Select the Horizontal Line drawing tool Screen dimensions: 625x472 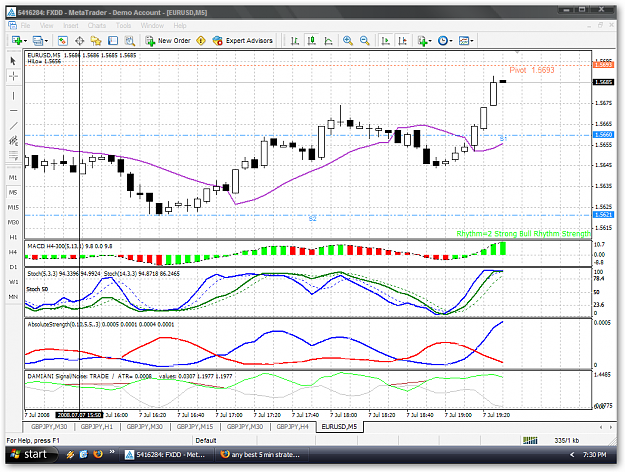(x=13, y=110)
